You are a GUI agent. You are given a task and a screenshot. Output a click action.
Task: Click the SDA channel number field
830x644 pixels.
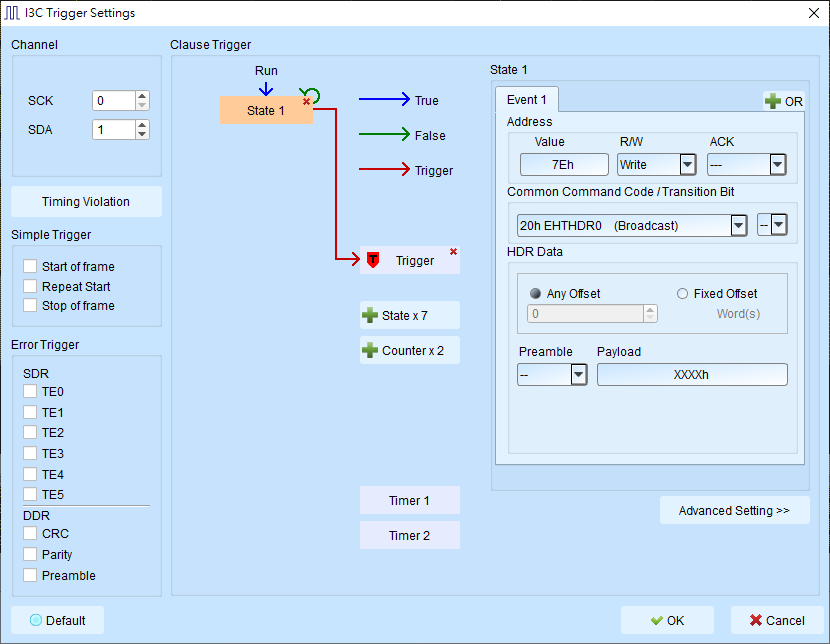[x=114, y=130]
